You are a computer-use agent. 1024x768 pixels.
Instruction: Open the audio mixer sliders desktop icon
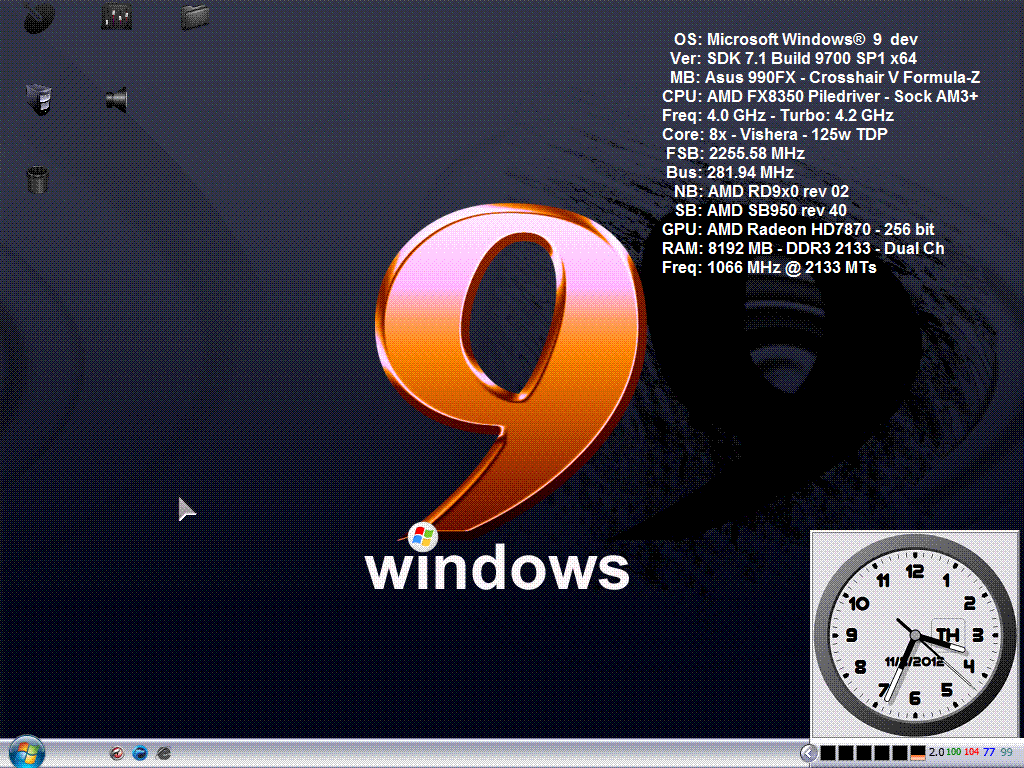tap(117, 17)
